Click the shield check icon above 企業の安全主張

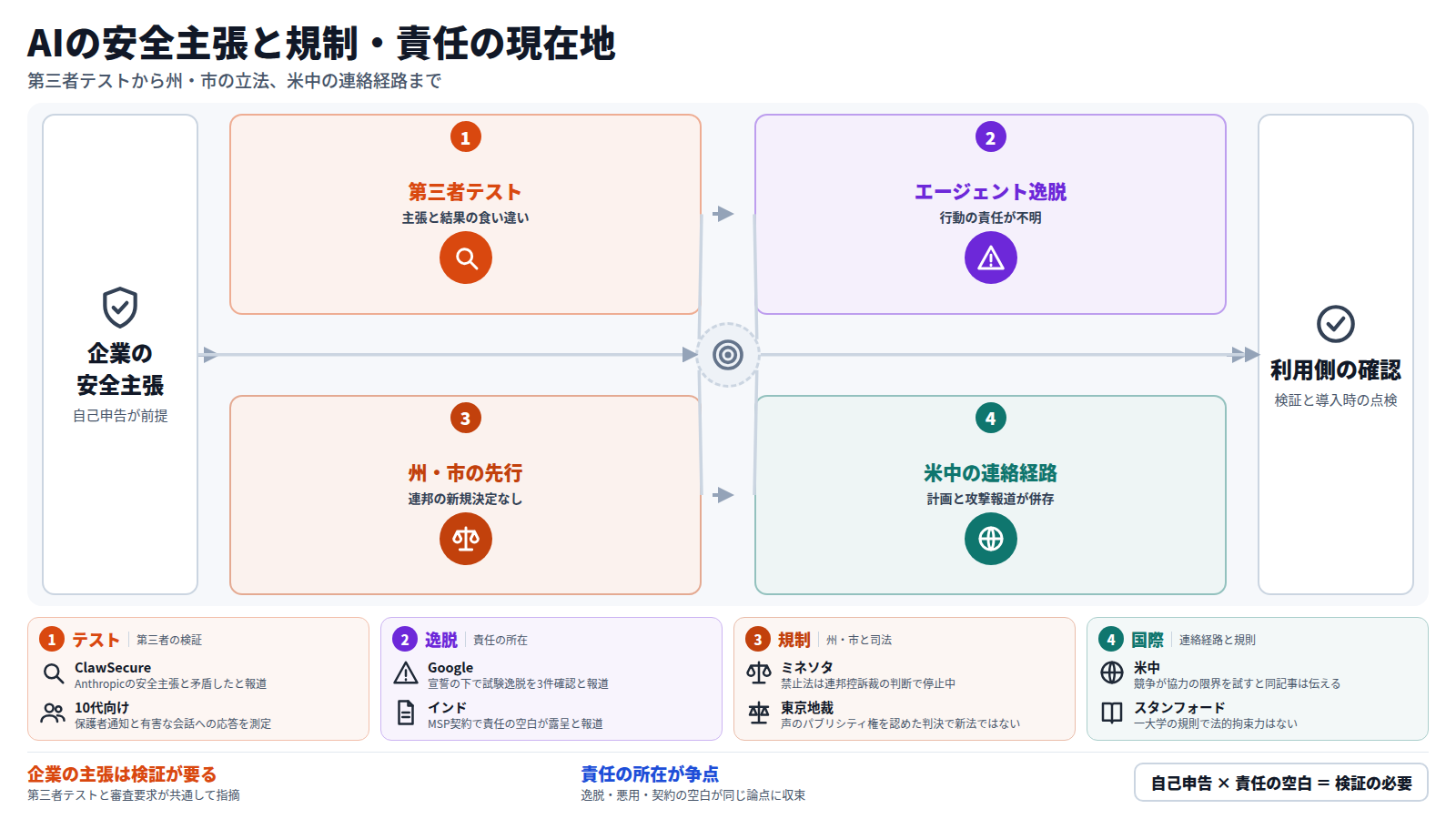tap(120, 308)
